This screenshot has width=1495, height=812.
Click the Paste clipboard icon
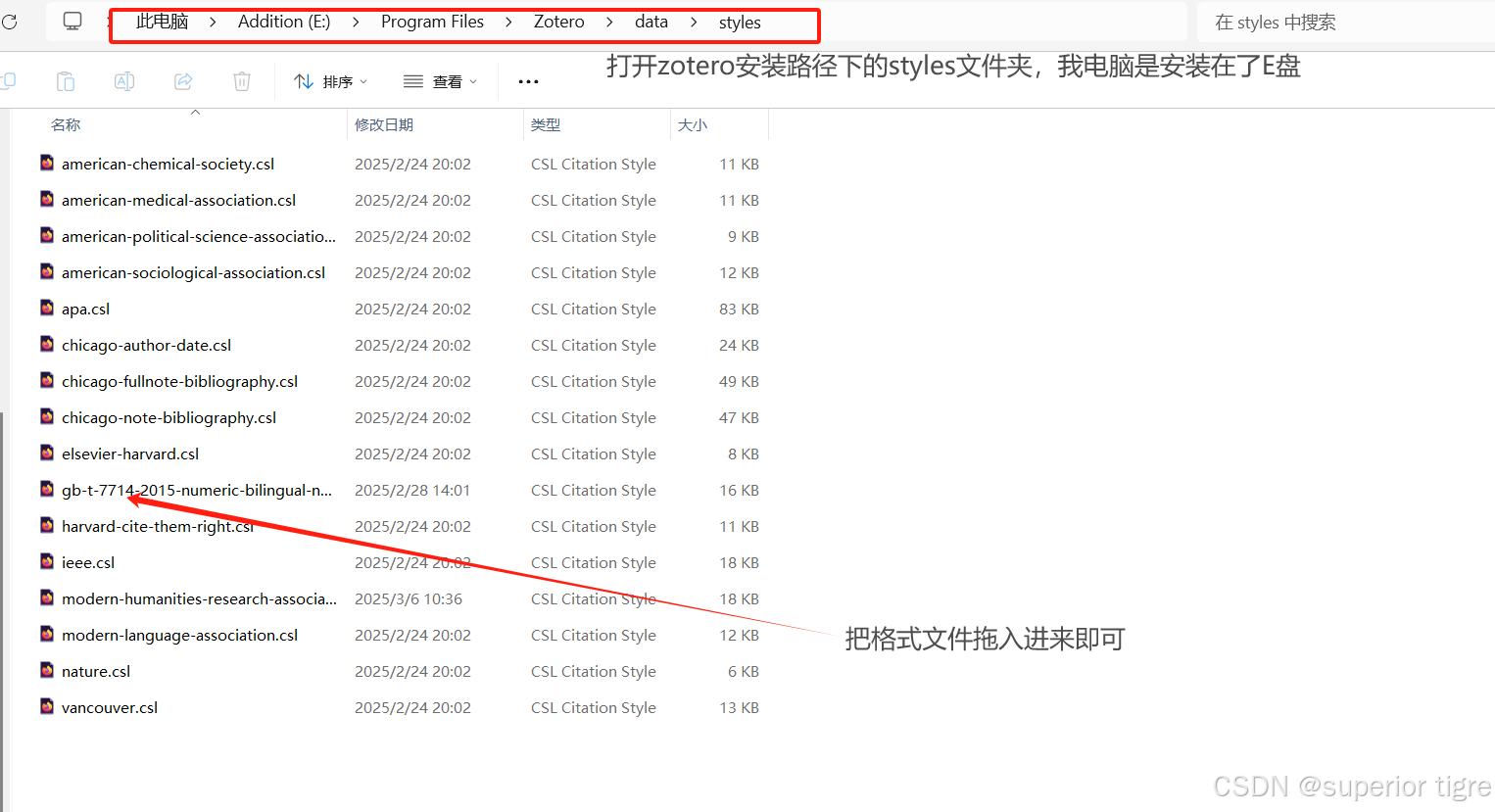click(66, 81)
